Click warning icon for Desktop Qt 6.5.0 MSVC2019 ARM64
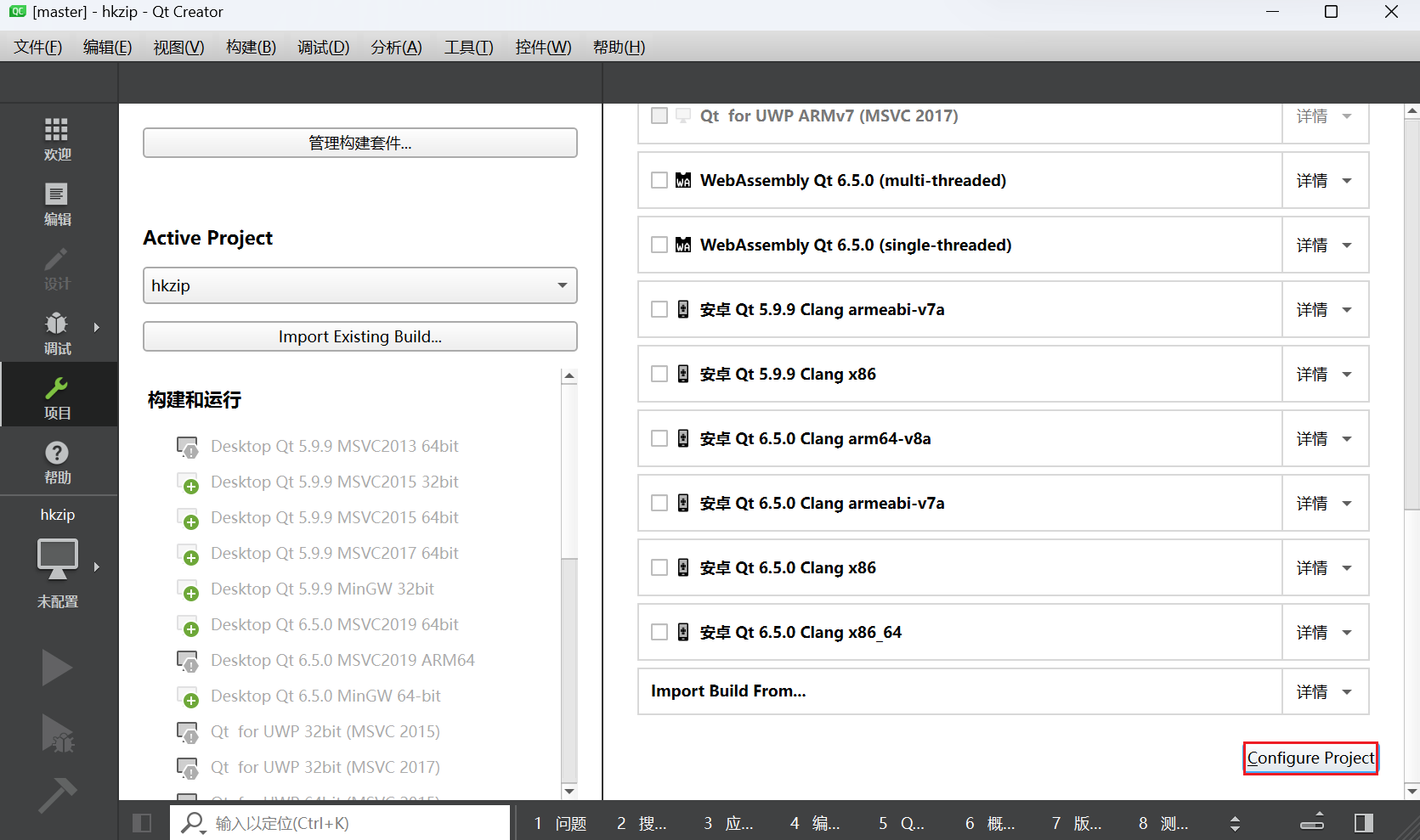 [x=188, y=662]
